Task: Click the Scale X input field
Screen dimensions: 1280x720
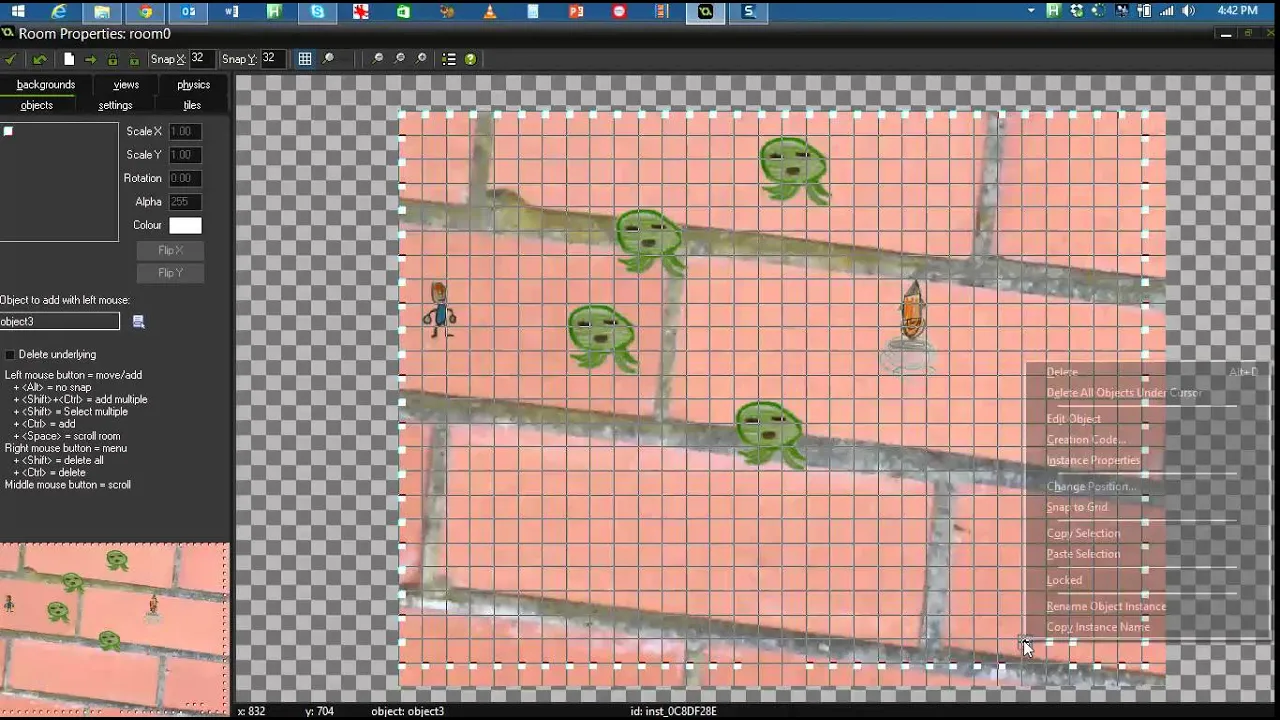Action: coord(185,131)
